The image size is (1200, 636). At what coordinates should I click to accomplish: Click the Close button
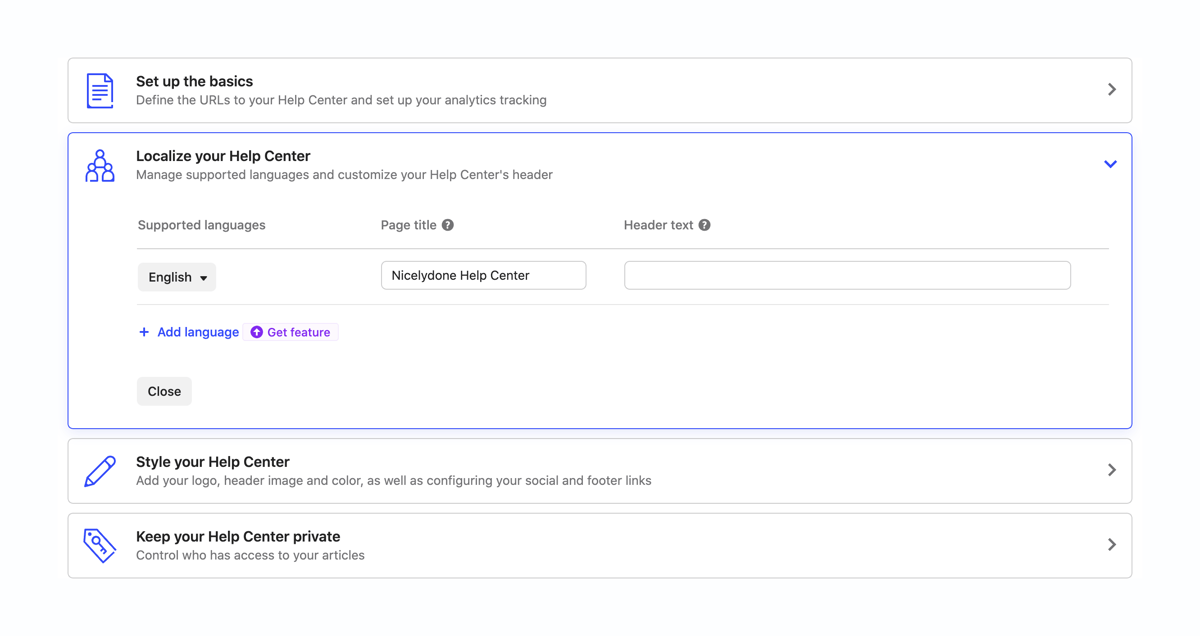[x=164, y=391]
